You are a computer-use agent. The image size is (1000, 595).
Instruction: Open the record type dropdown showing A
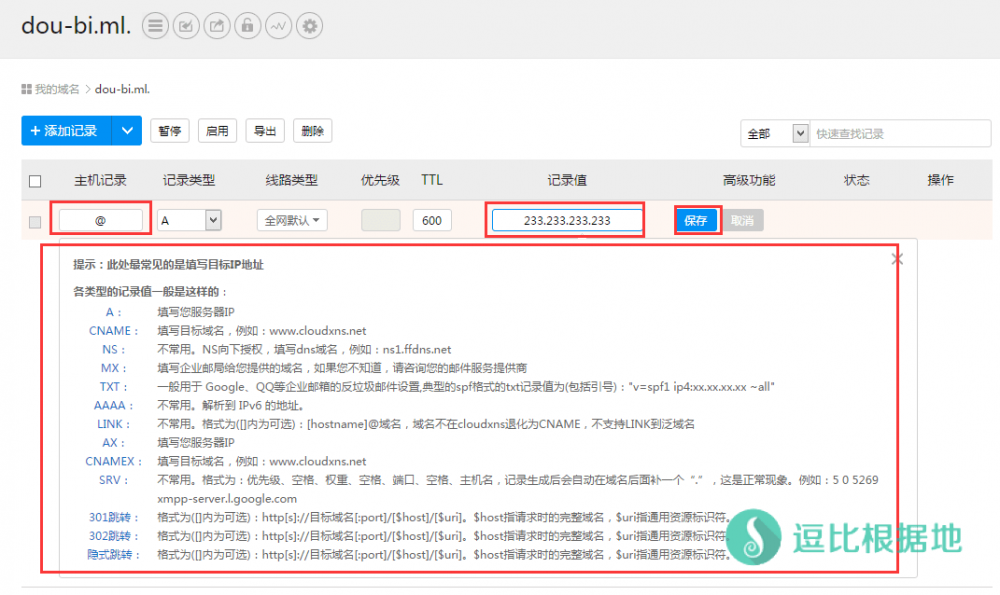click(189, 220)
